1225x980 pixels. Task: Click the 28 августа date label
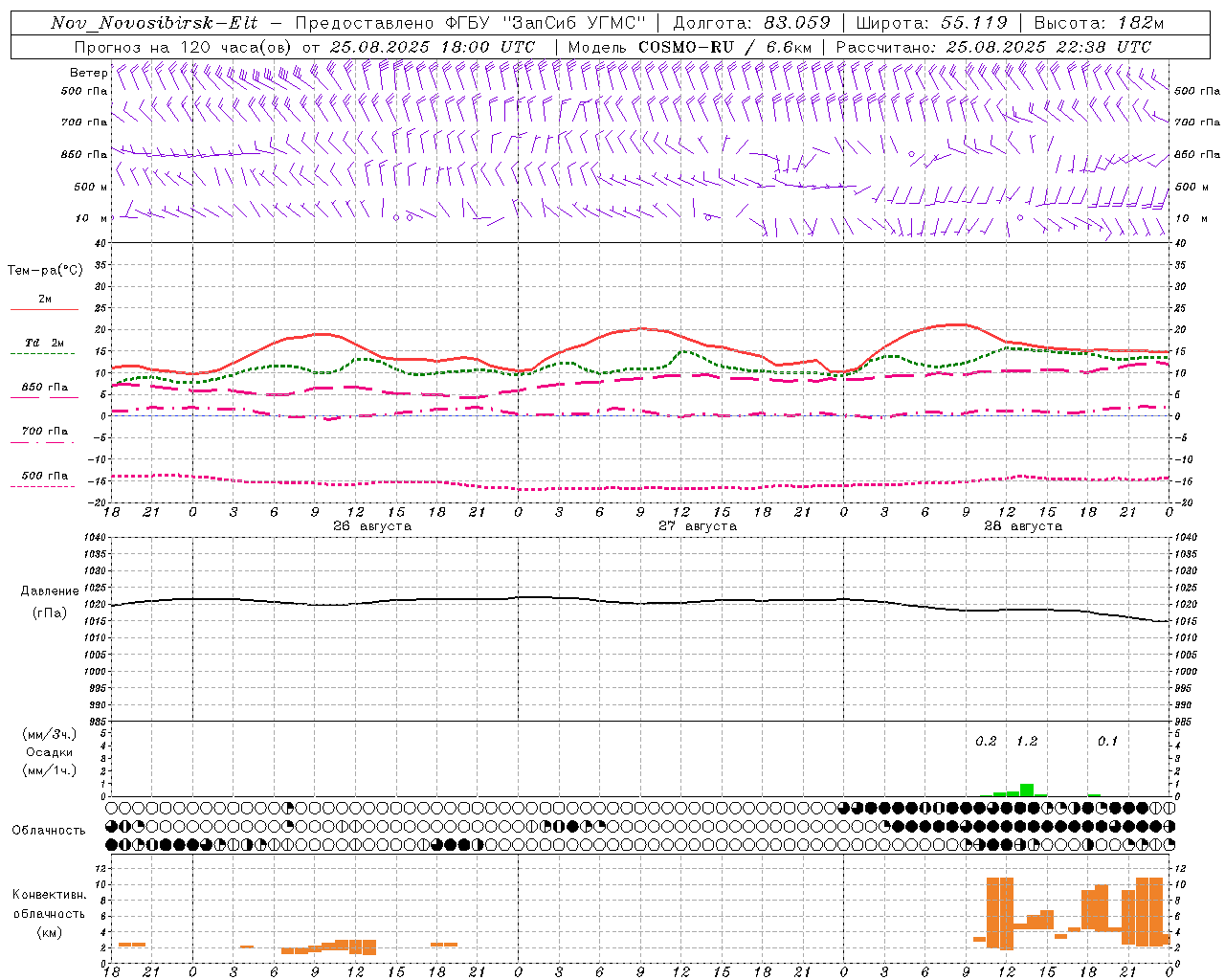click(1022, 526)
